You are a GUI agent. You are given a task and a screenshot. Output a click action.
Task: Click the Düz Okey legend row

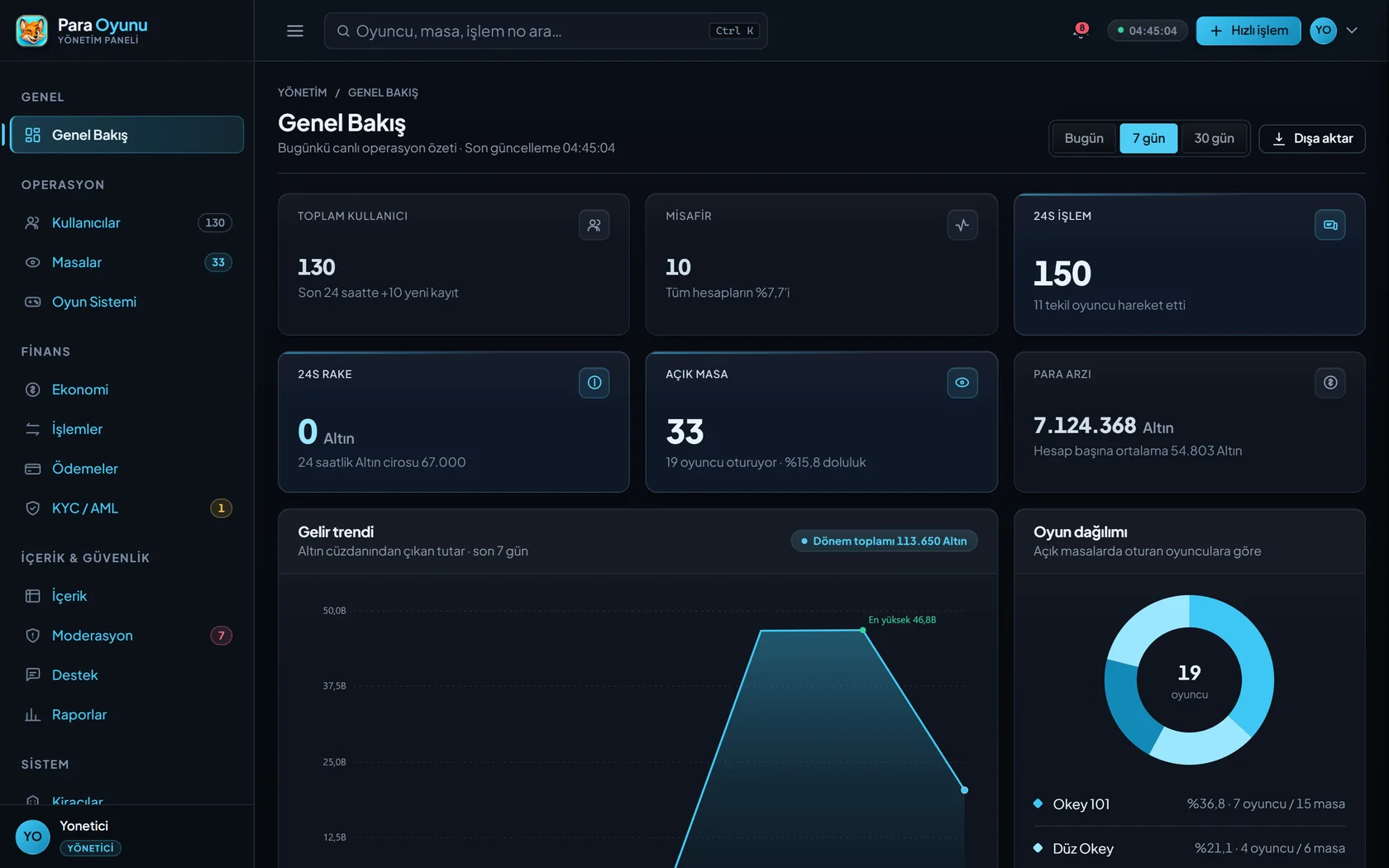click(1190, 848)
